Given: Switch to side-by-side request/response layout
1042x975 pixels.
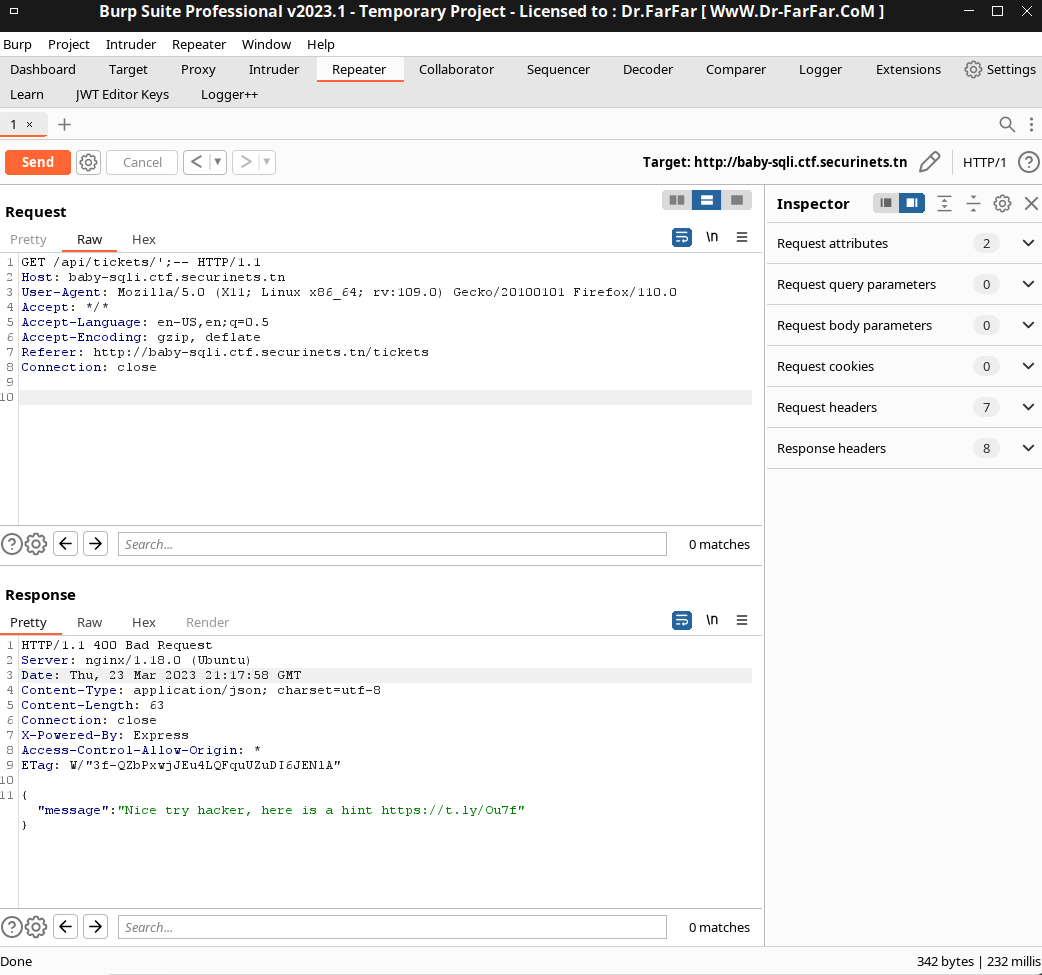Looking at the screenshot, I should coord(677,200).
